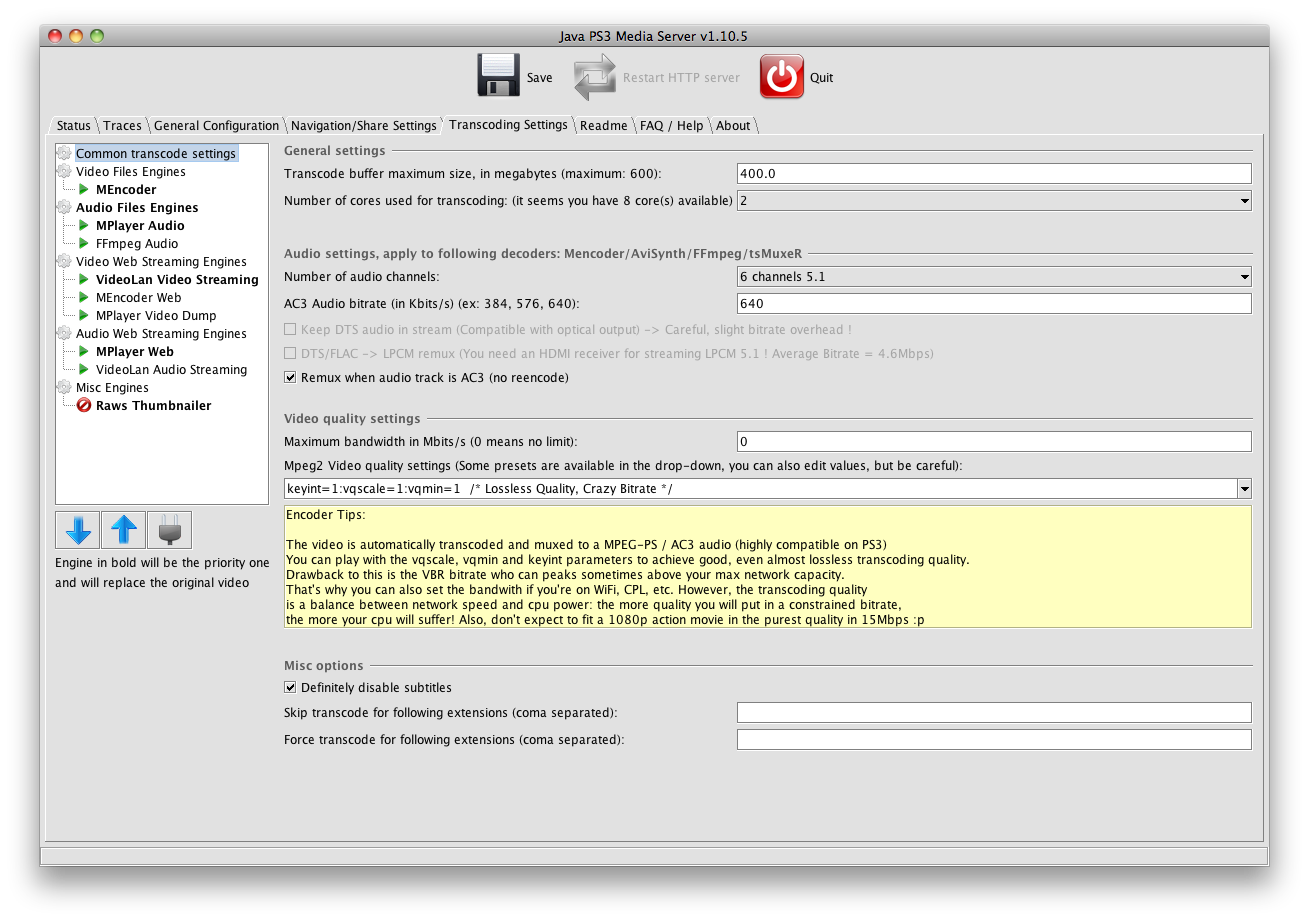Click Force transcode extensions field
The width and height of the screenshot is (1309, 921).
(994, 740)
